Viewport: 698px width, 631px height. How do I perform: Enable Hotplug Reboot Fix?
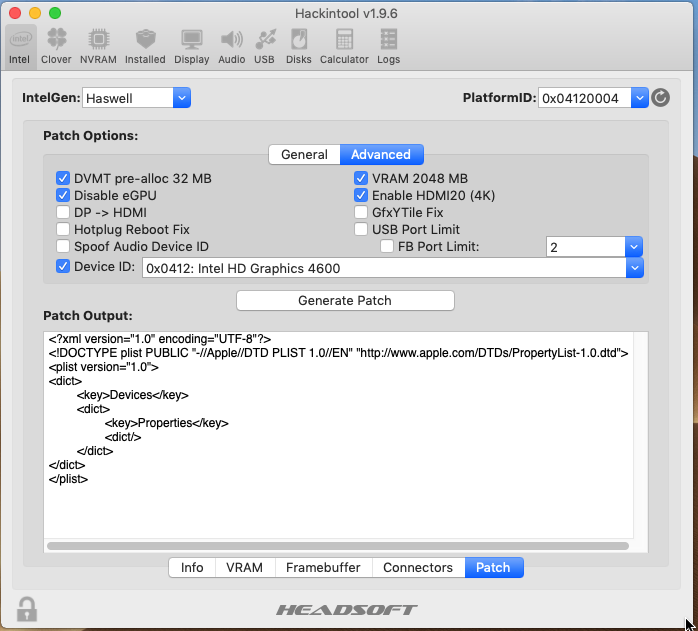(63, 229)
